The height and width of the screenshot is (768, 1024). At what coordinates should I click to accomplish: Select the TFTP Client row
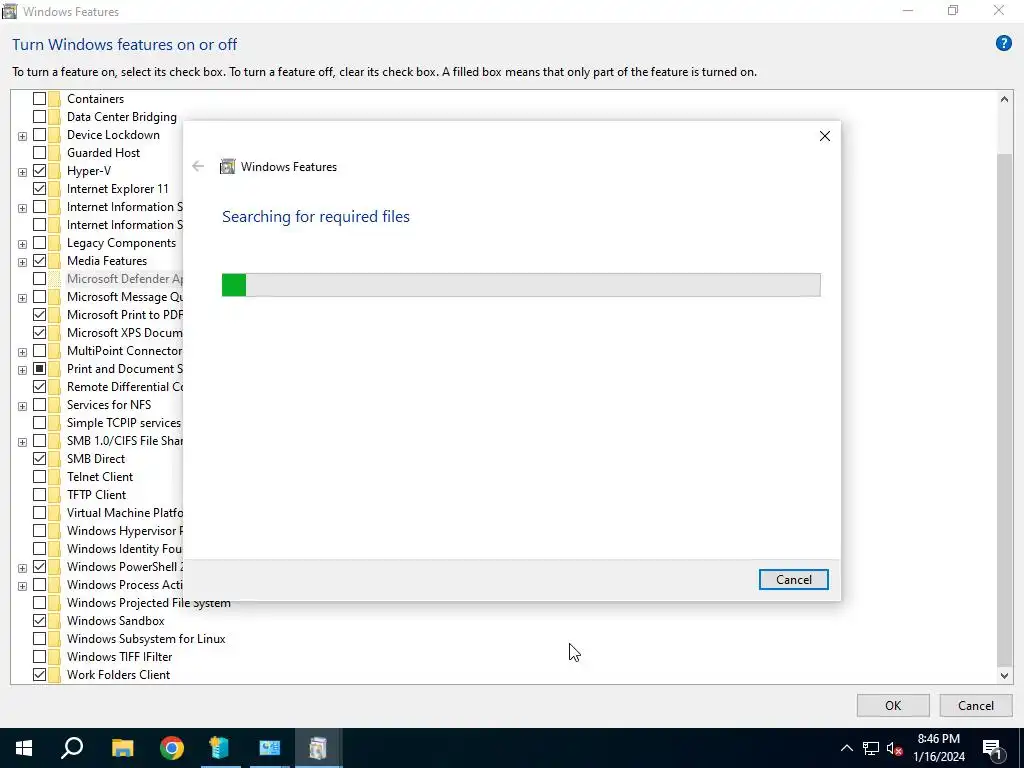(x=96, y=494)
